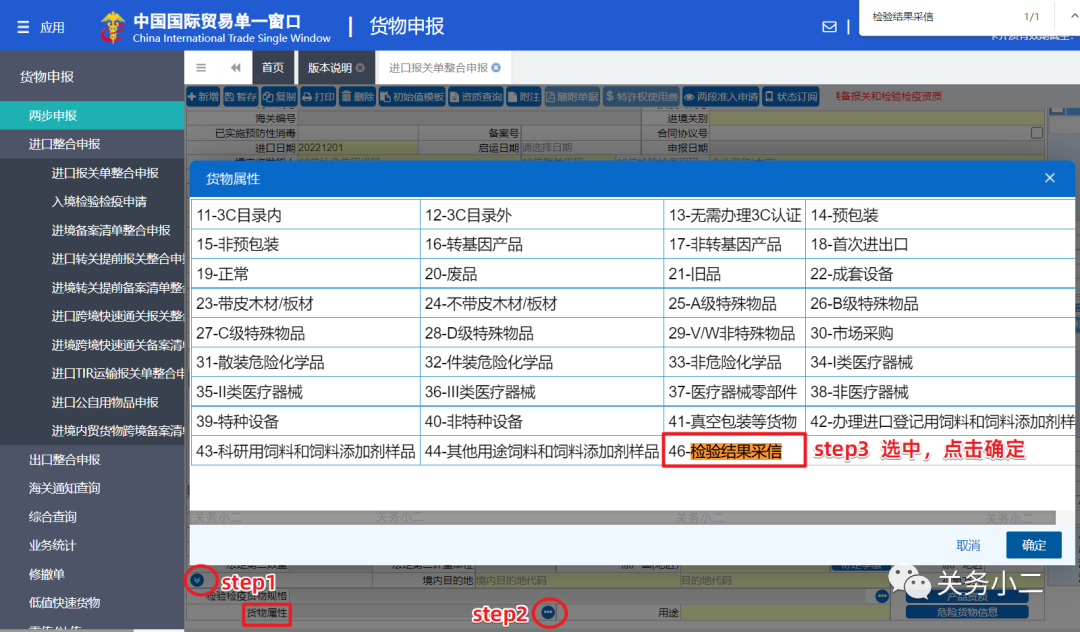Click the 特许权使用费 toolbar button

click(641, 96)
